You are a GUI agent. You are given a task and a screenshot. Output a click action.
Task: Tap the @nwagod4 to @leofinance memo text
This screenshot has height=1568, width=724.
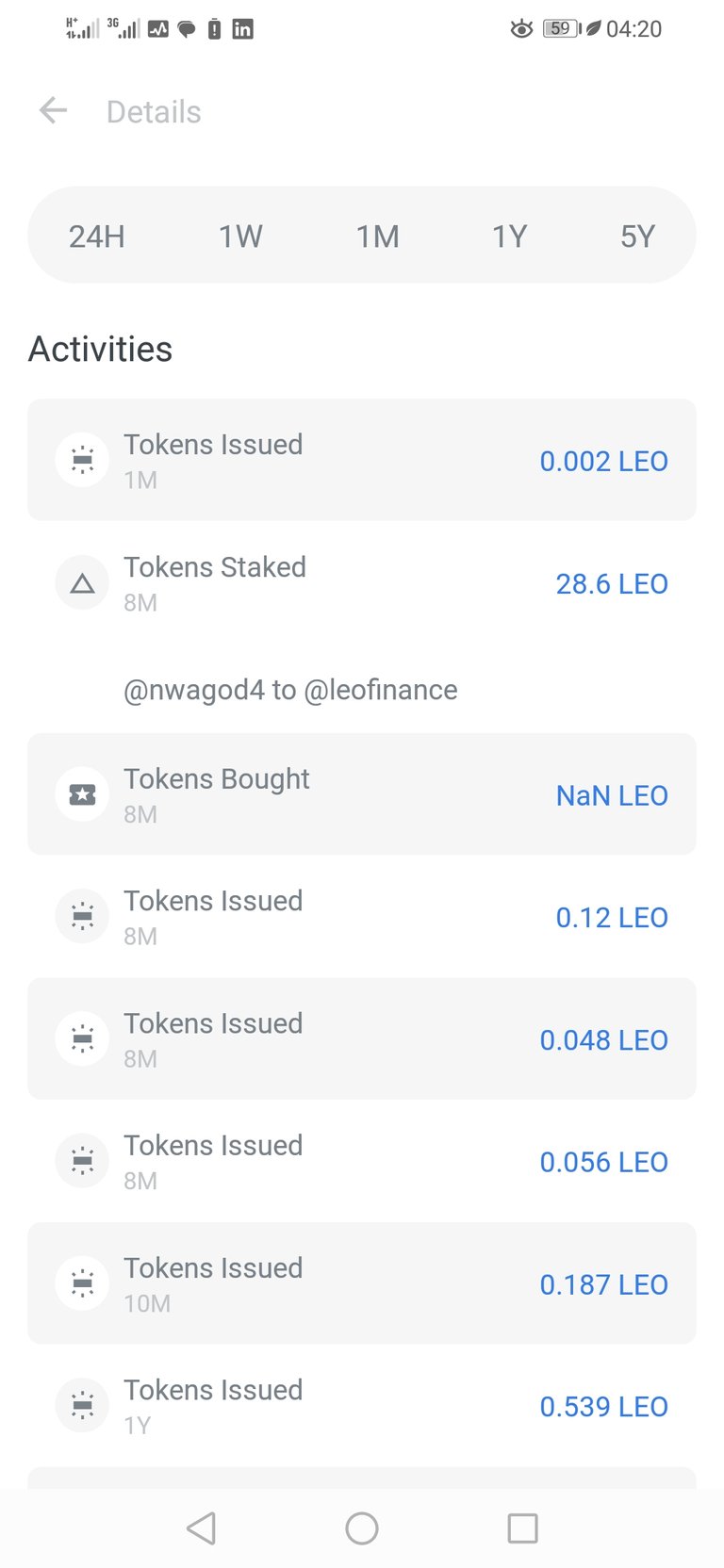coord(290,690)
